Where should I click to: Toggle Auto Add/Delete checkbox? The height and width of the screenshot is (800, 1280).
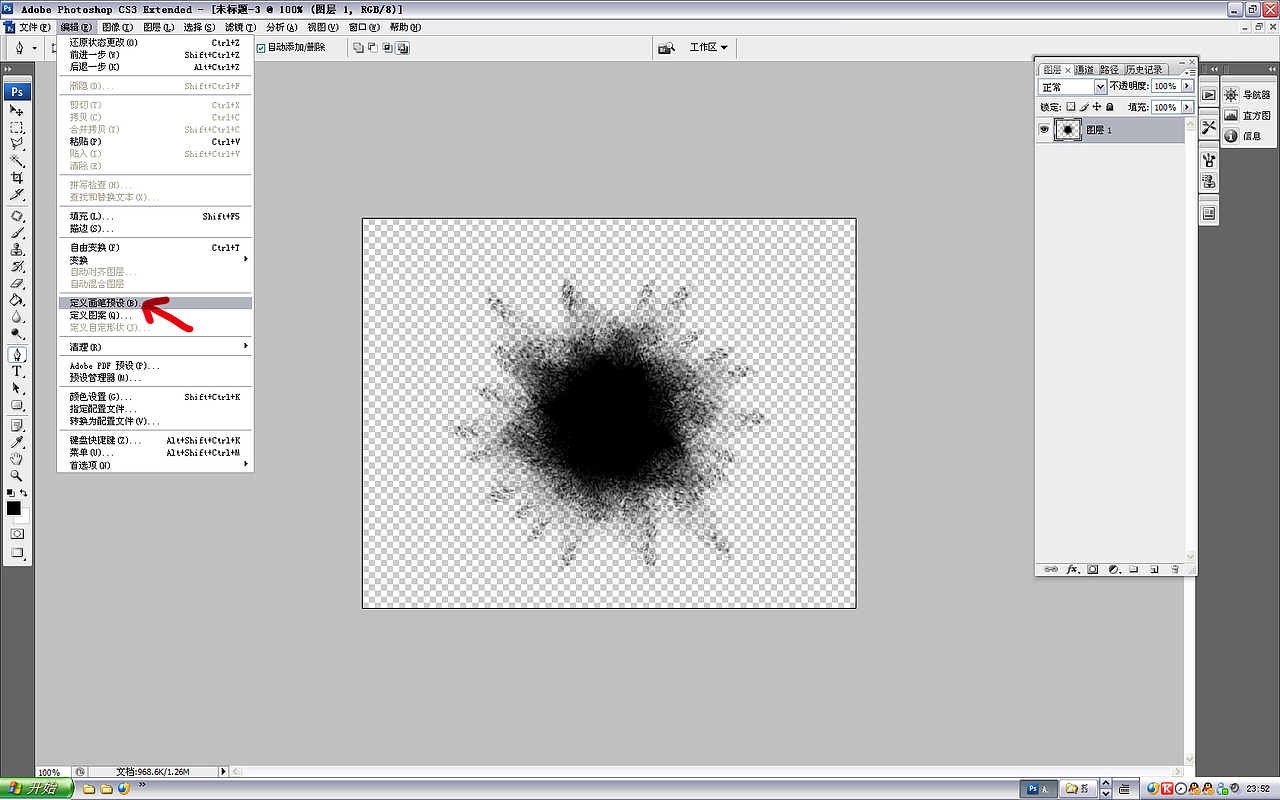pos(261,47)
